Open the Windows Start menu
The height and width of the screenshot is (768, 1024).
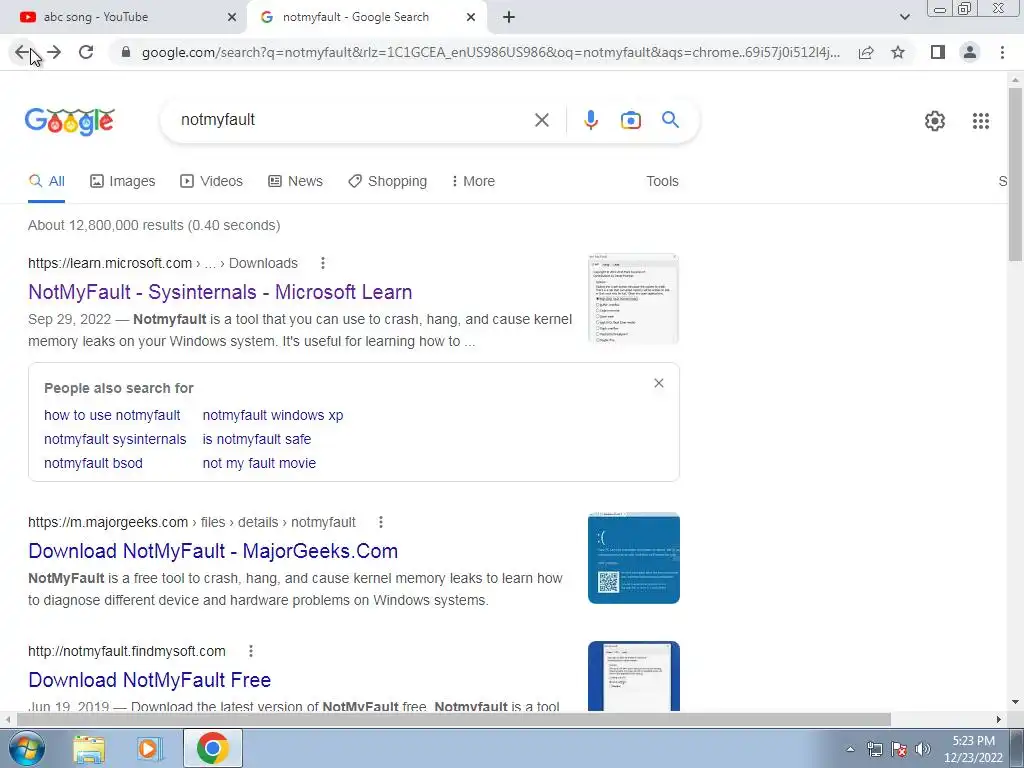pos(26,748)
